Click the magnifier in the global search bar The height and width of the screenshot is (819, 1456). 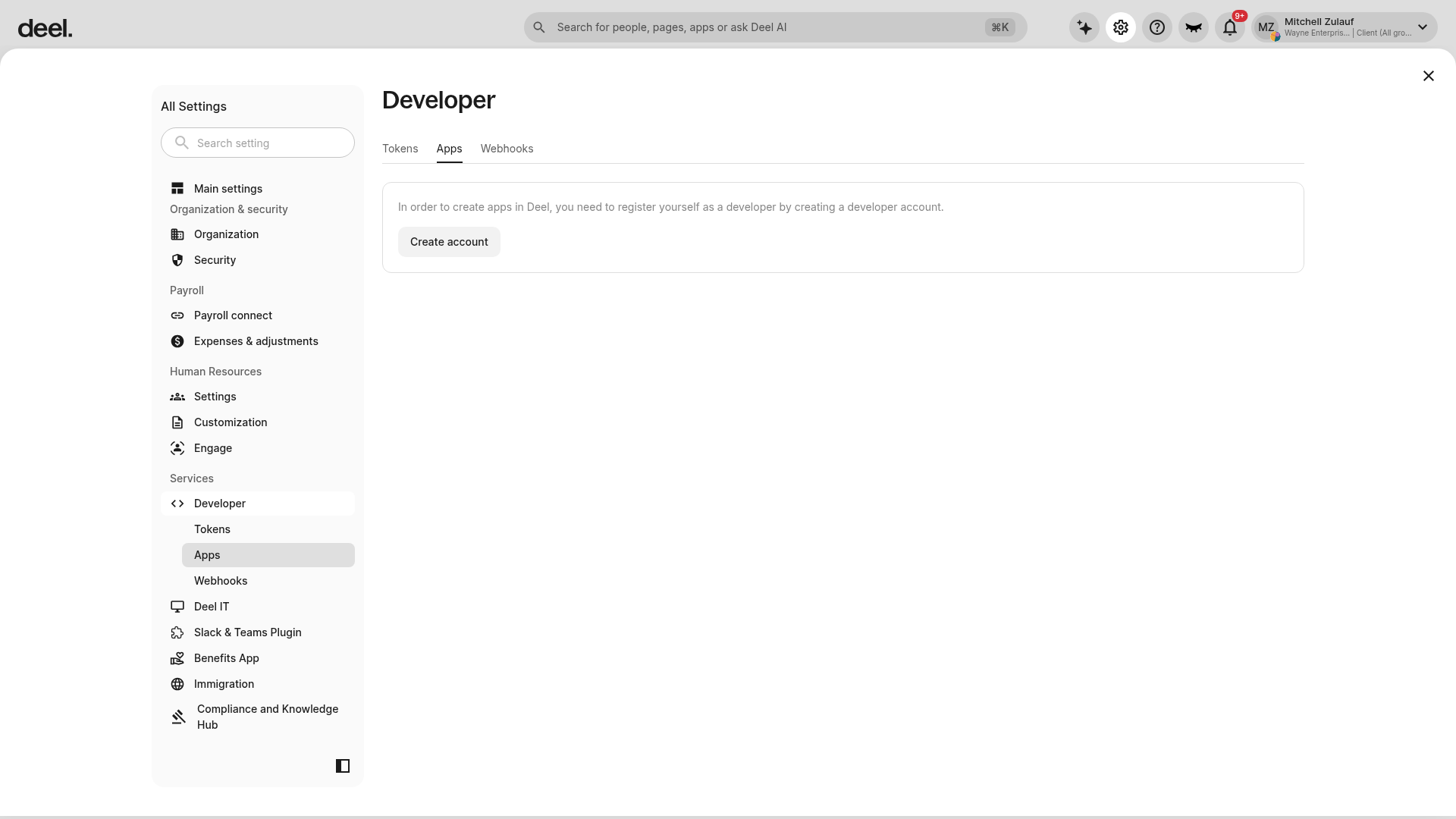coord(539,27)
